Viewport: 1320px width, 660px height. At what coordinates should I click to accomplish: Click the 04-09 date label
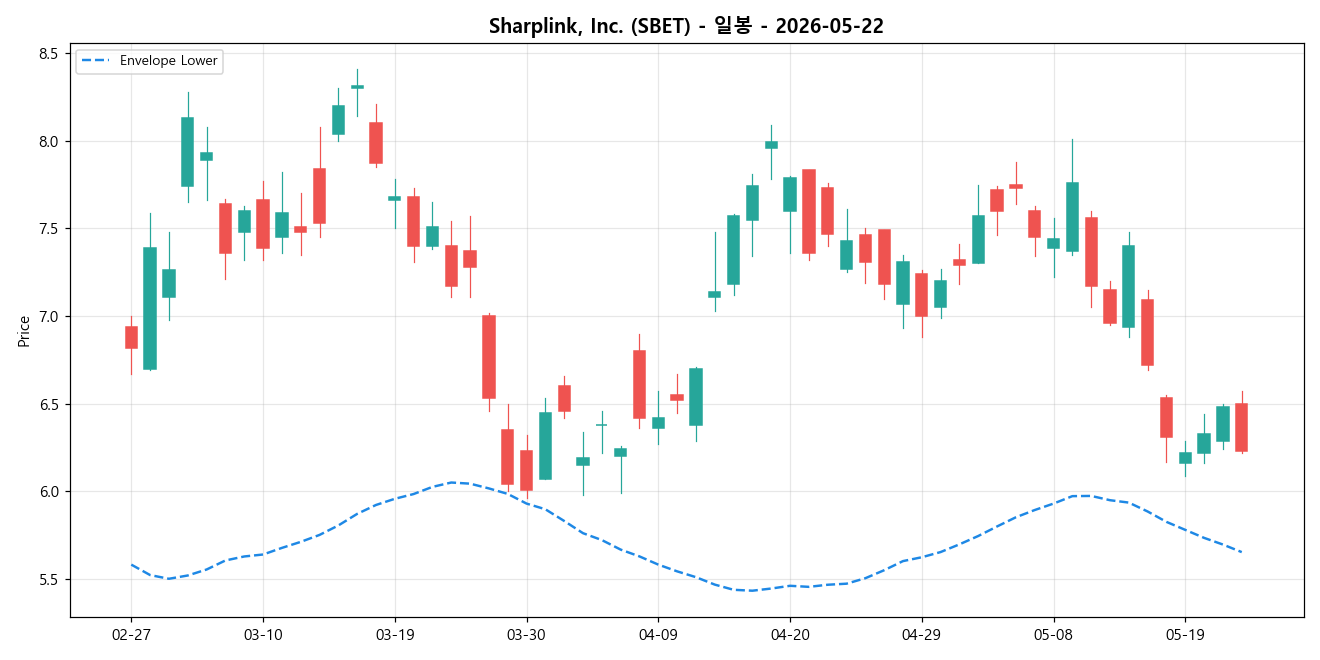658,634
